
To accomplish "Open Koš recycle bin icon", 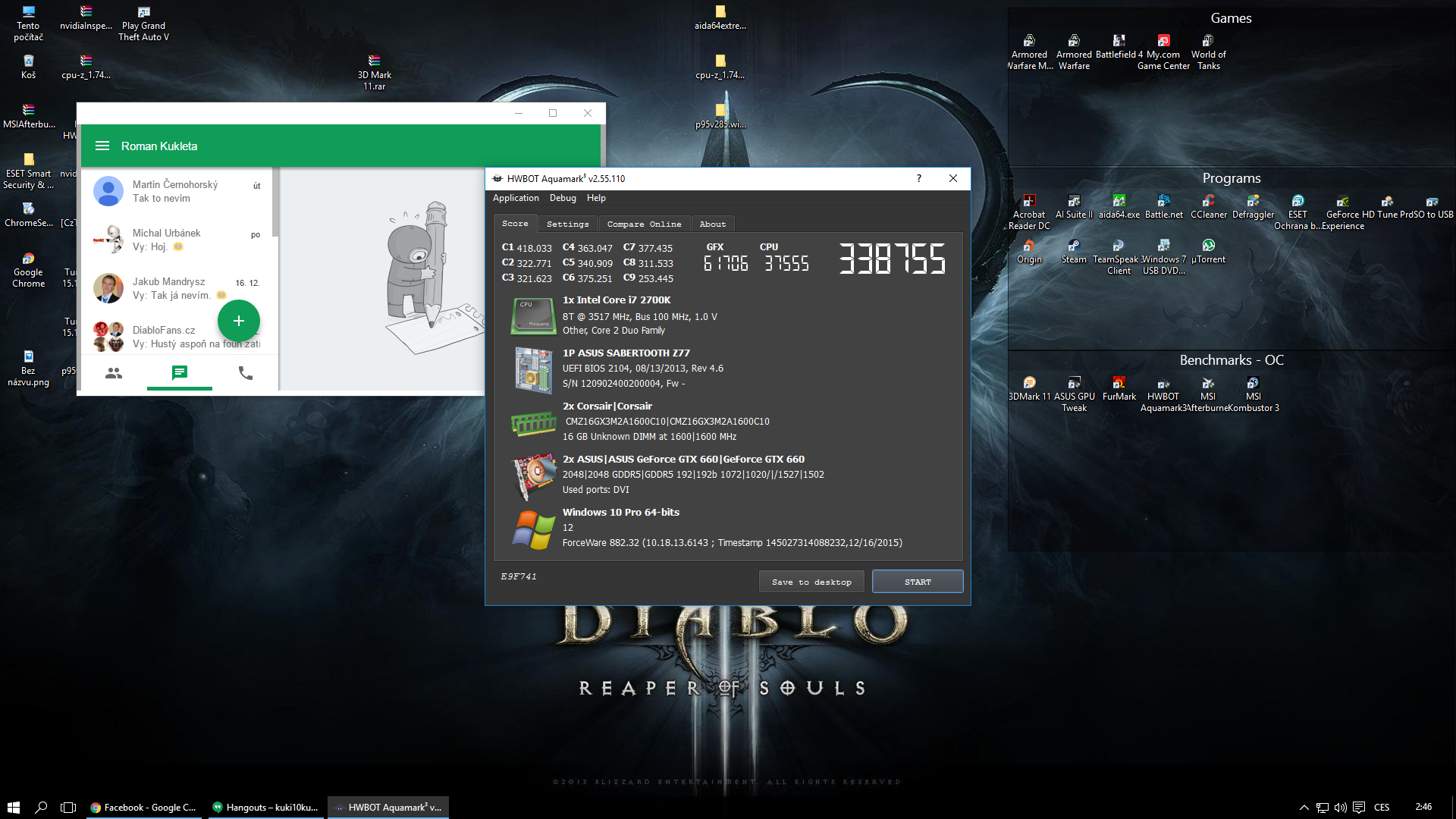I will point(28,67).
